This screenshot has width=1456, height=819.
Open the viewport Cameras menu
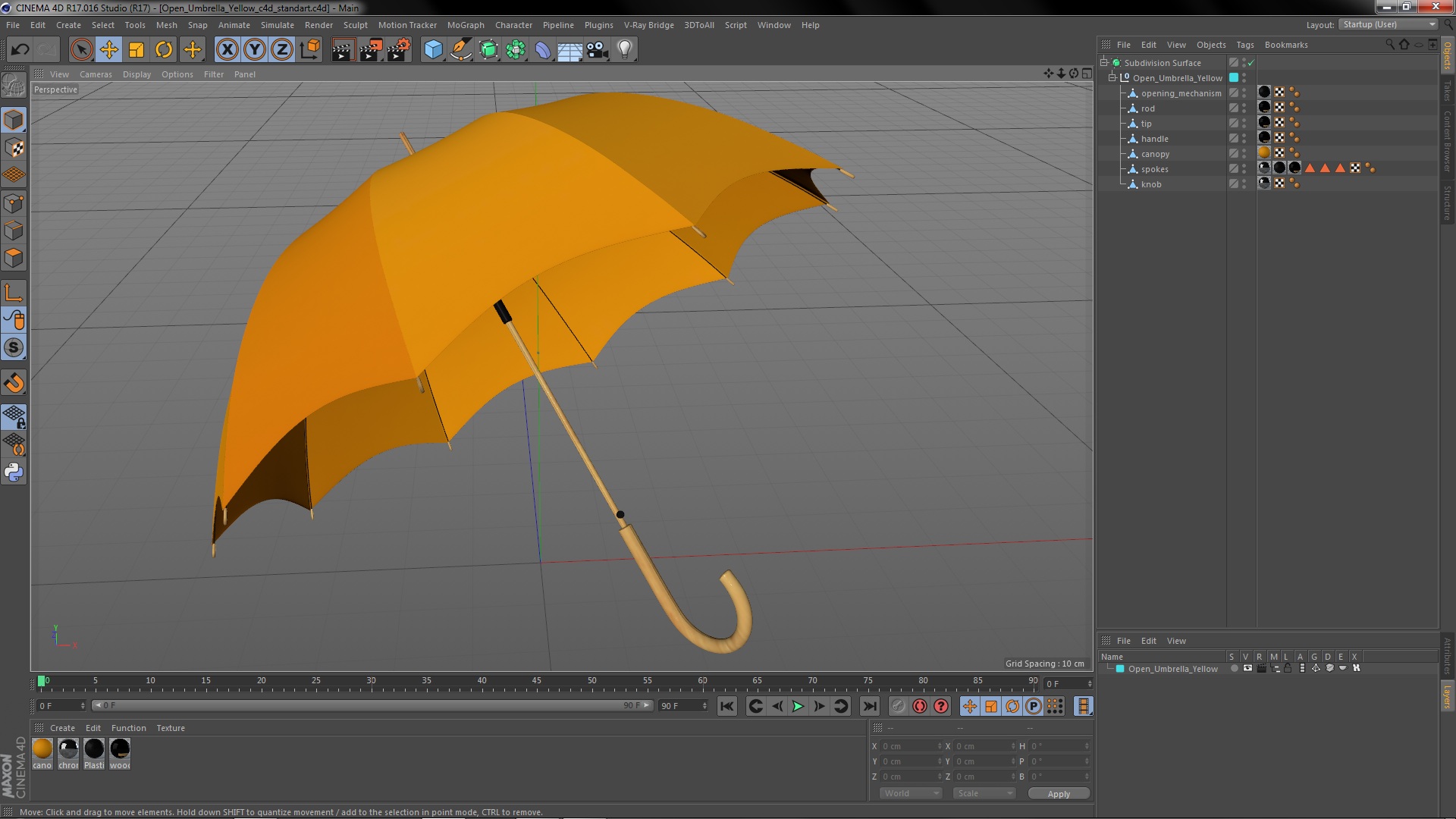(96, 74)
